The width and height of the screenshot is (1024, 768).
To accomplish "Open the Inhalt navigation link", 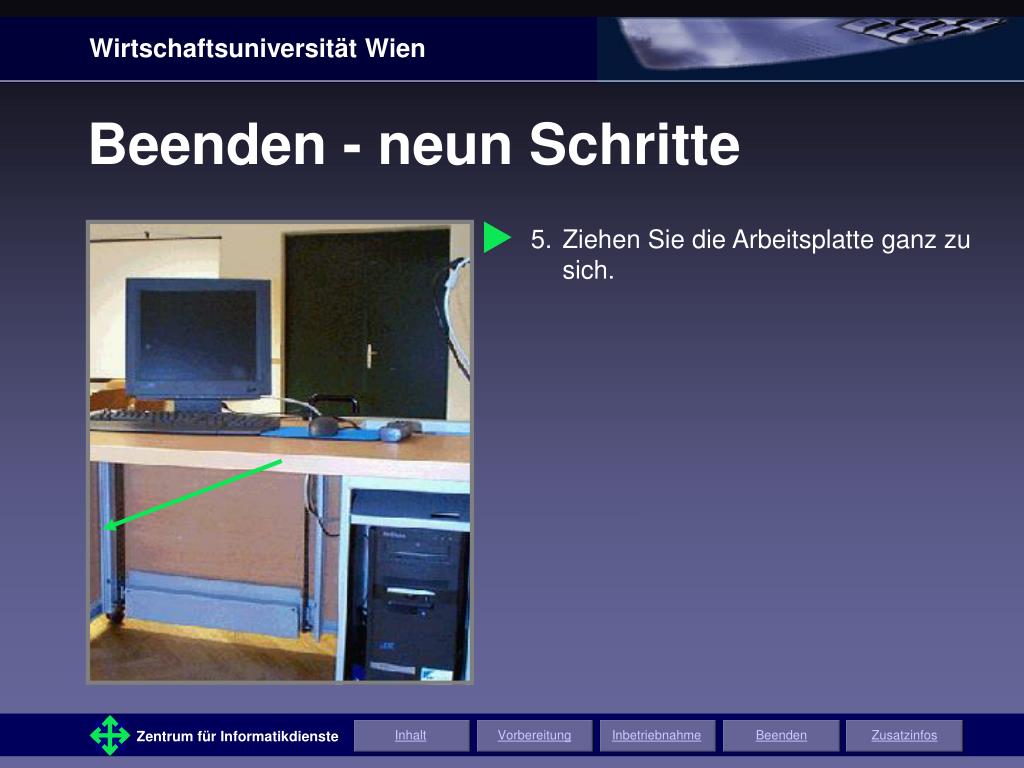I will [x=411, y=735].
